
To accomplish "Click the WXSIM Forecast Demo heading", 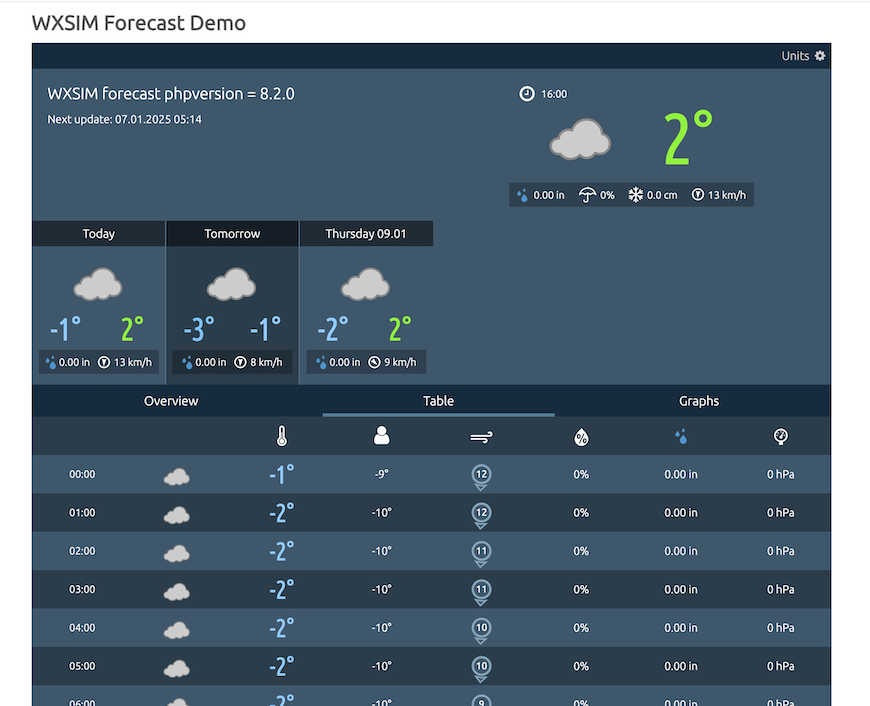I will (139, 23).
